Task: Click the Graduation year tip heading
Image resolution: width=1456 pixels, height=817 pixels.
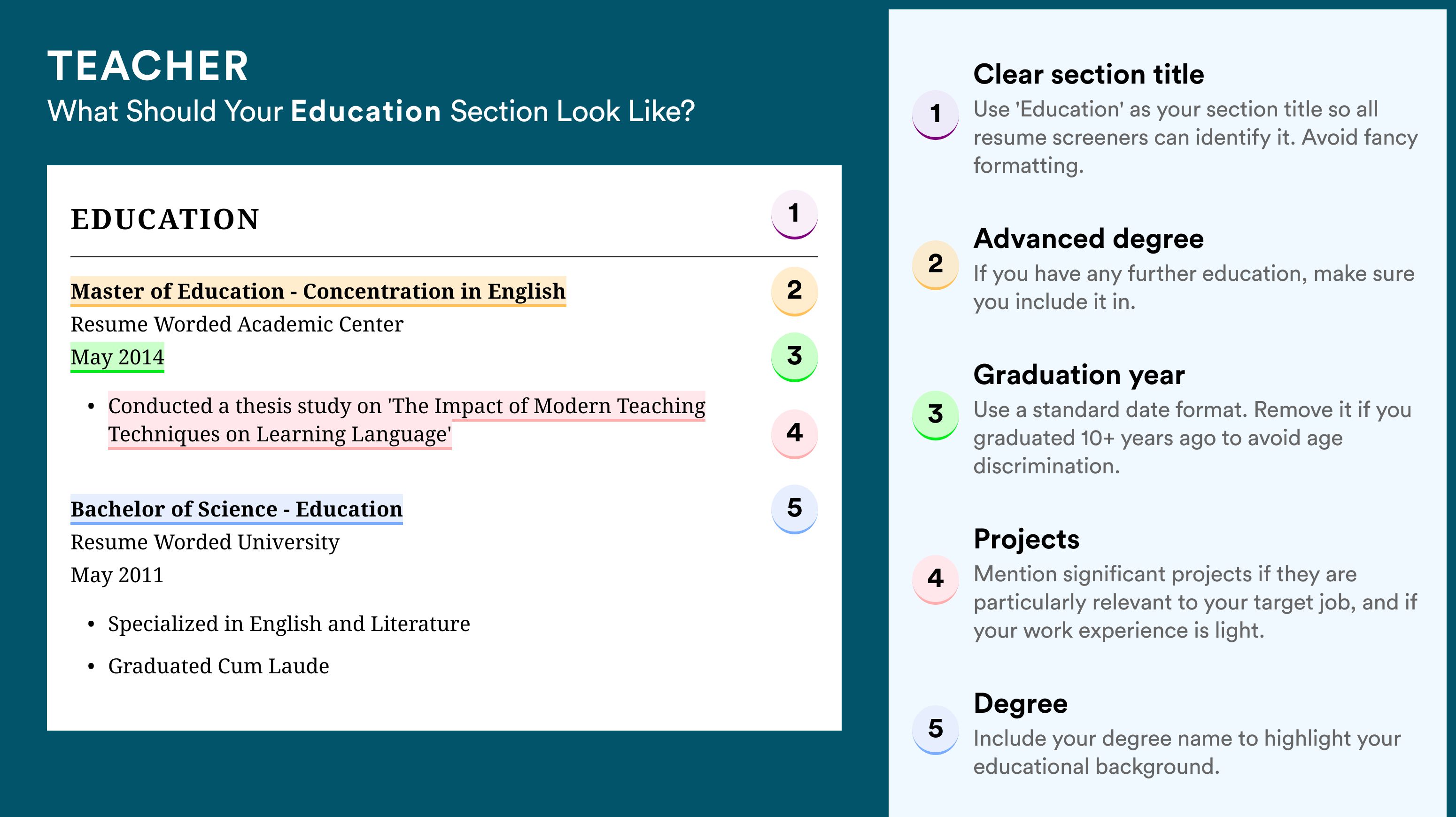Action: (x=1079, y=375)
